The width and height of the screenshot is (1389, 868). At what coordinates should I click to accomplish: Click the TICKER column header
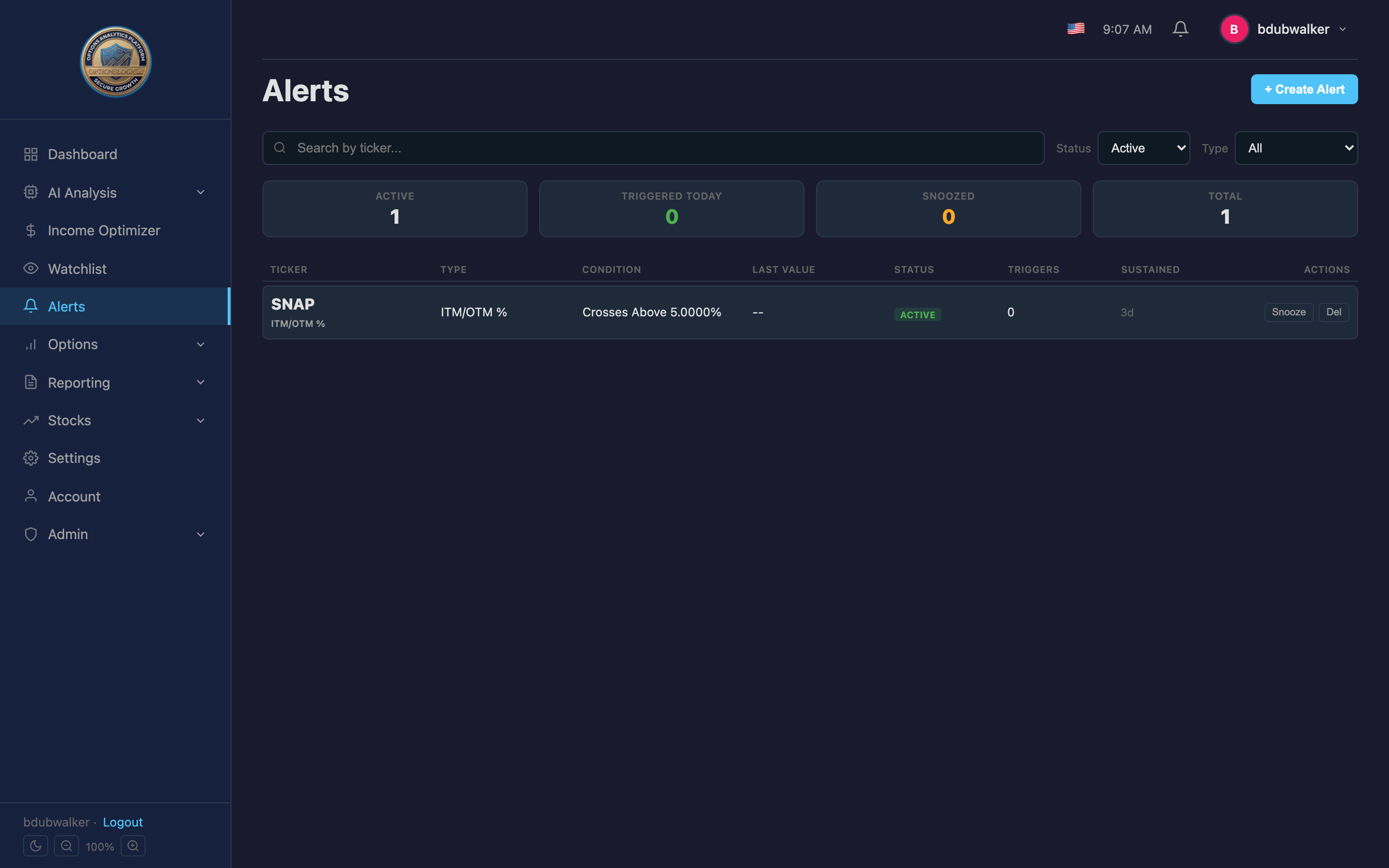[x=289, y=270]
